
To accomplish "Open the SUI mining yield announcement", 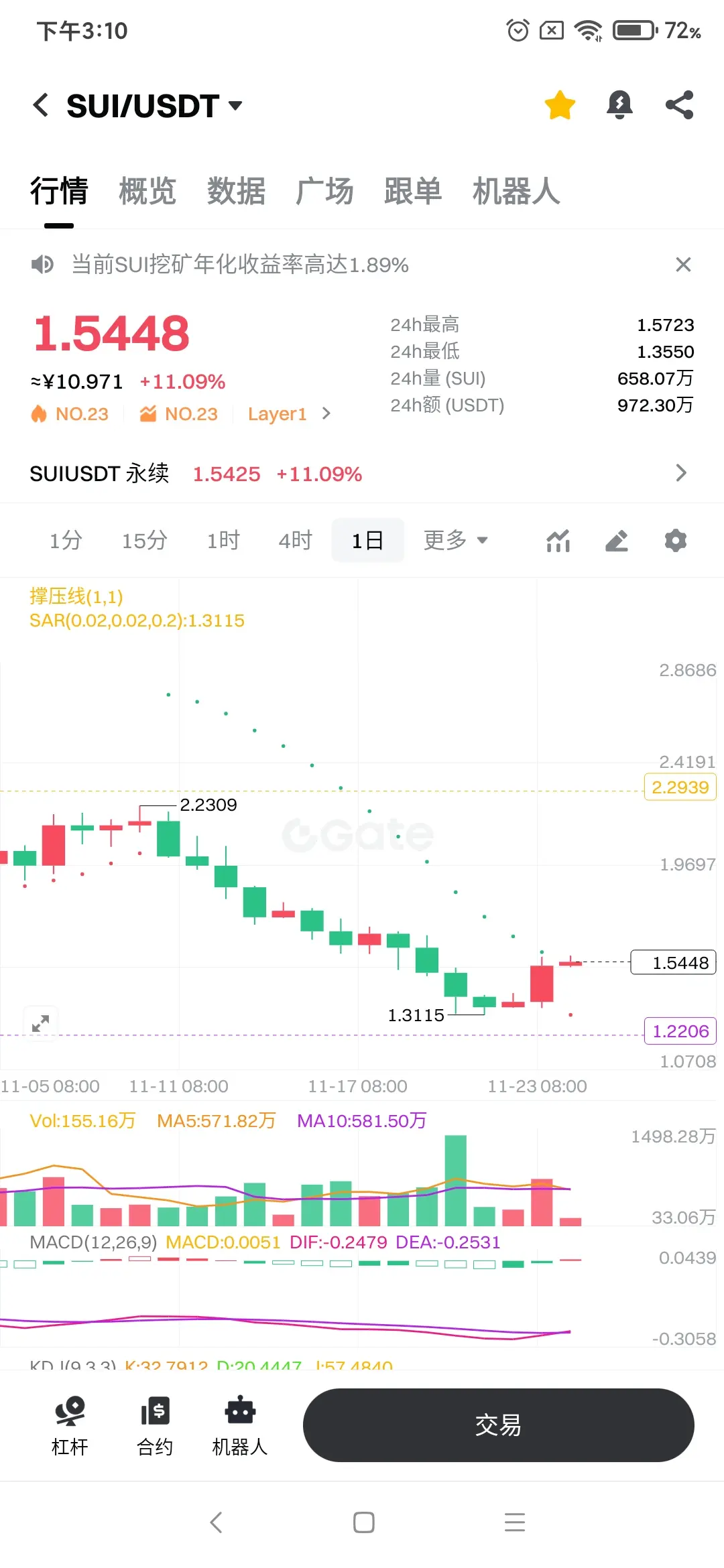I will [240, 265].
